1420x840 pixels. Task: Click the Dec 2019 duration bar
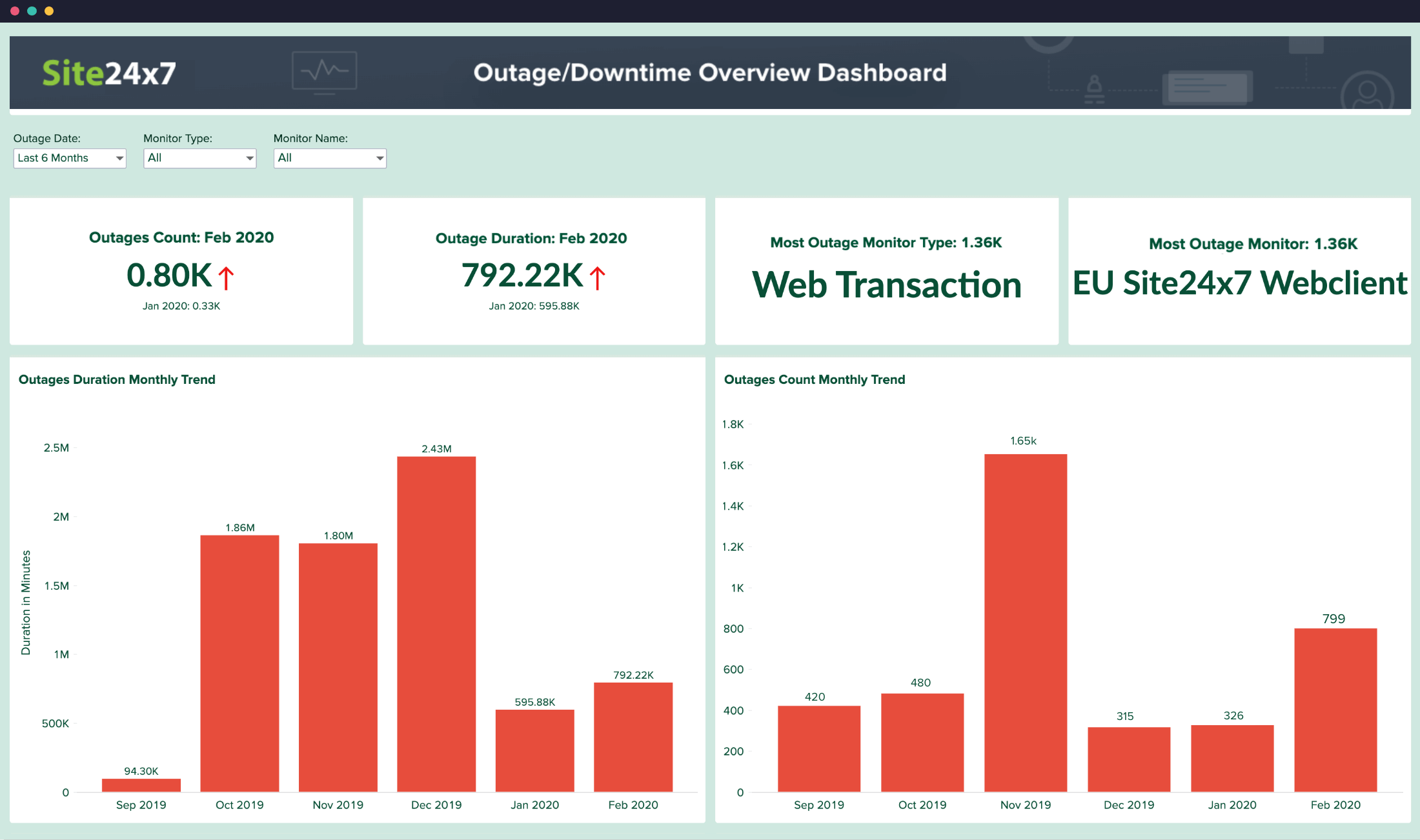click(436, 624)
